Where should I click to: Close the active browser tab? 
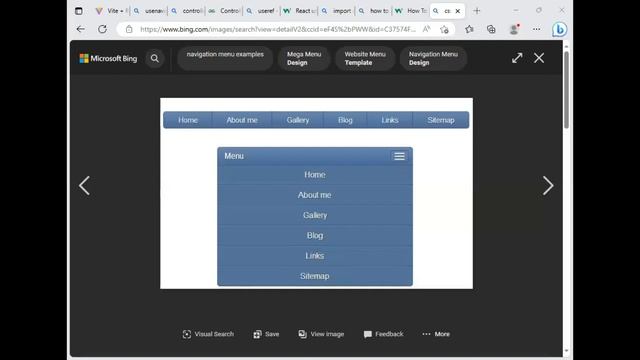point(458,11)
